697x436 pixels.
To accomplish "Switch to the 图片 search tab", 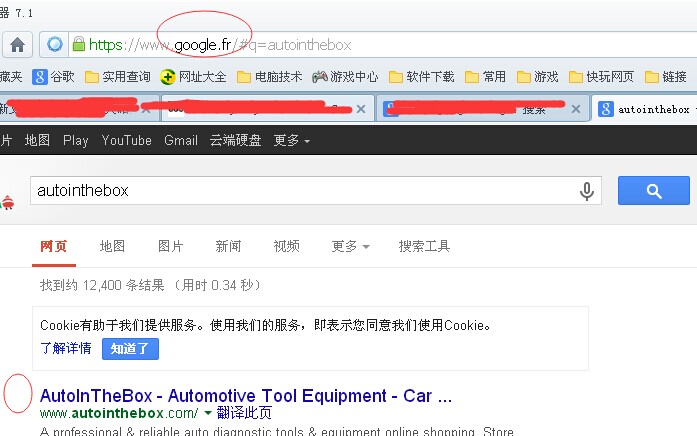I will [170, 246].
